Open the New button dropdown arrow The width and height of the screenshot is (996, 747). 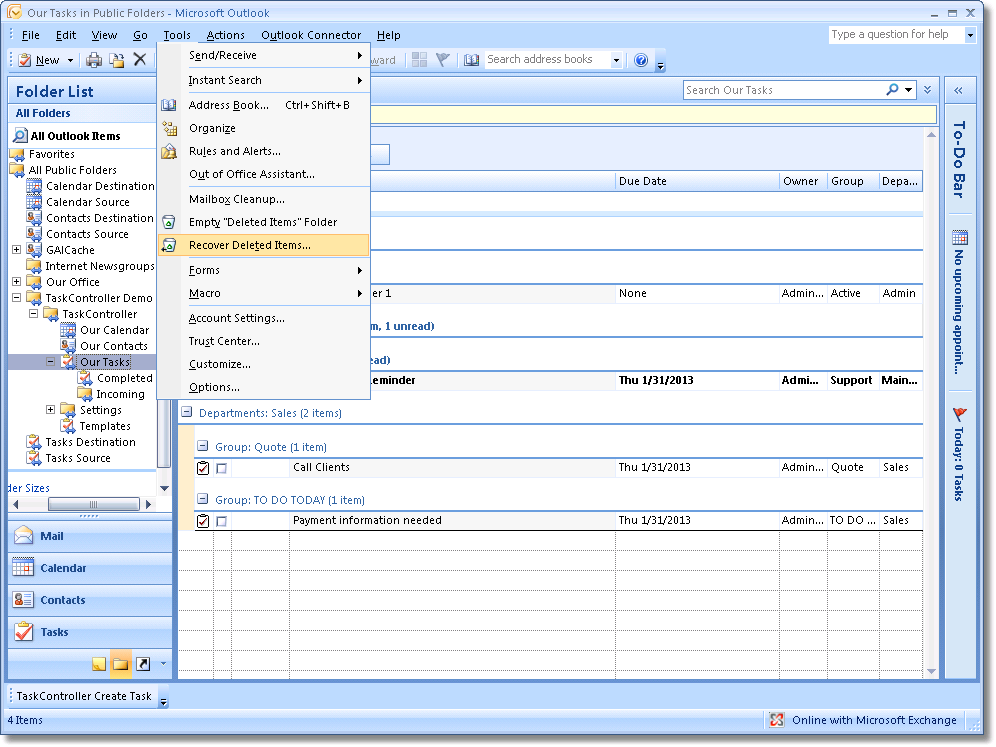70,60
